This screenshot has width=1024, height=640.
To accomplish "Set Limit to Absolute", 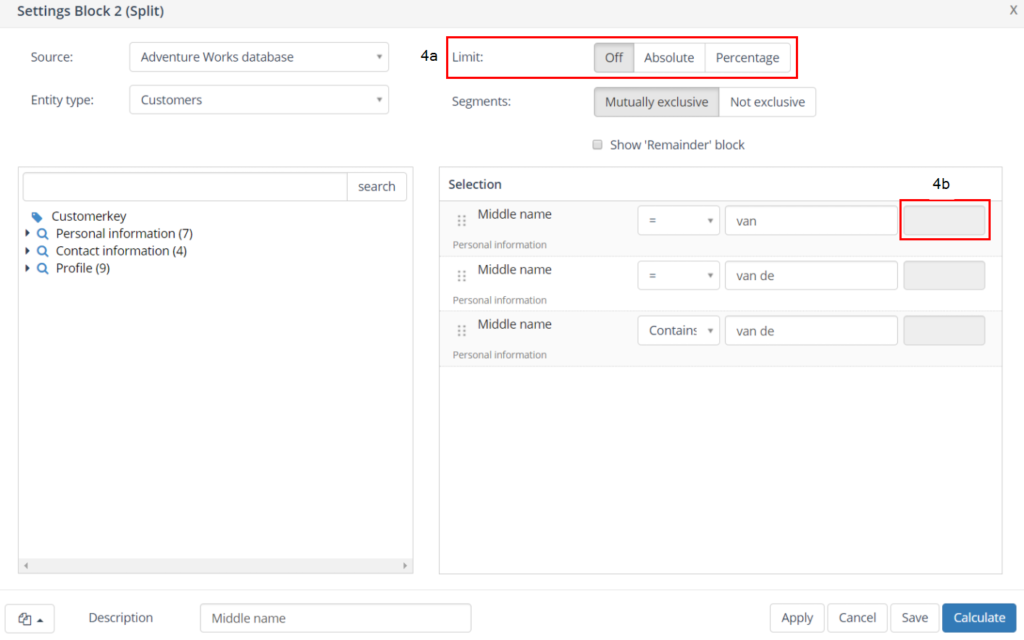I will tap(669, 58).
